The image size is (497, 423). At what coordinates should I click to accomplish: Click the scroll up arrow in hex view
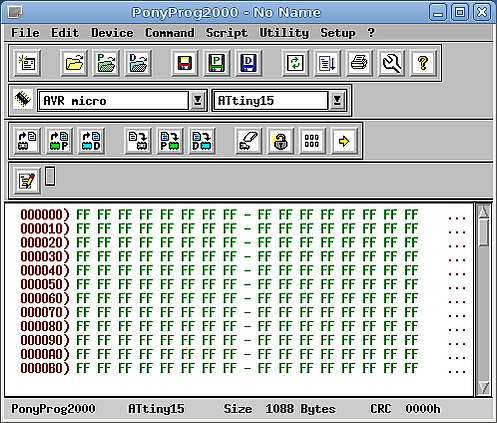tap(483, 212)
